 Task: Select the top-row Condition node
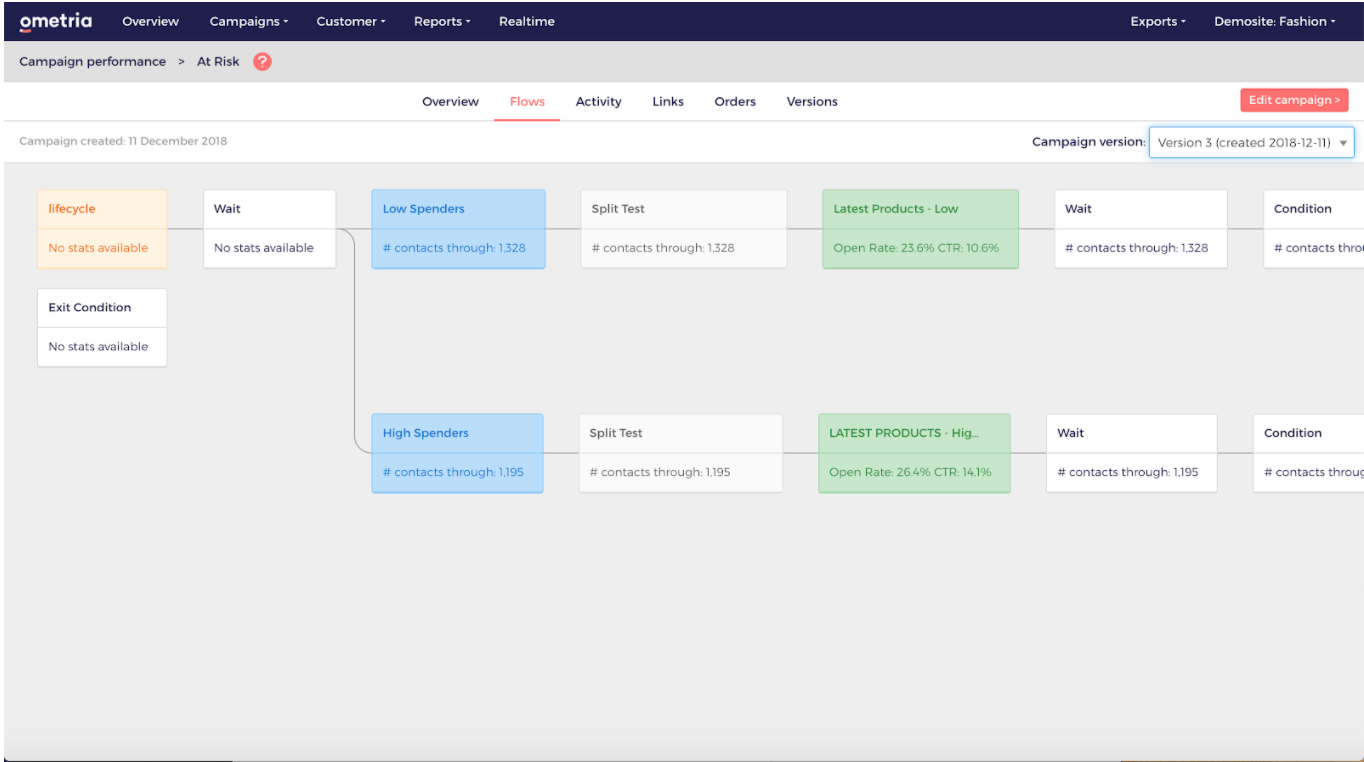pyautogui.click(x=1313, y=229)
